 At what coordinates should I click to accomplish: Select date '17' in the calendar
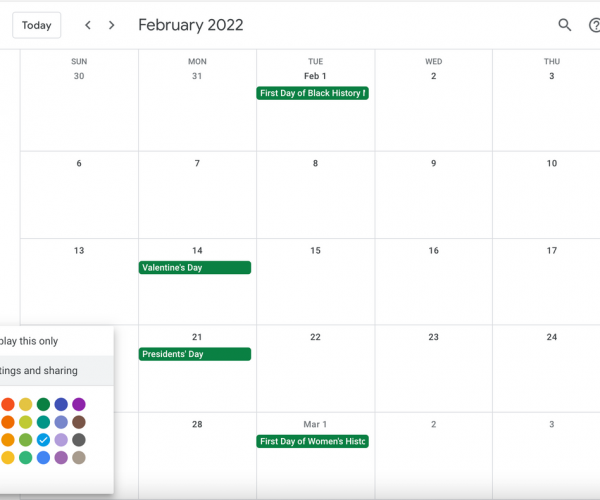tap(552, 251)
